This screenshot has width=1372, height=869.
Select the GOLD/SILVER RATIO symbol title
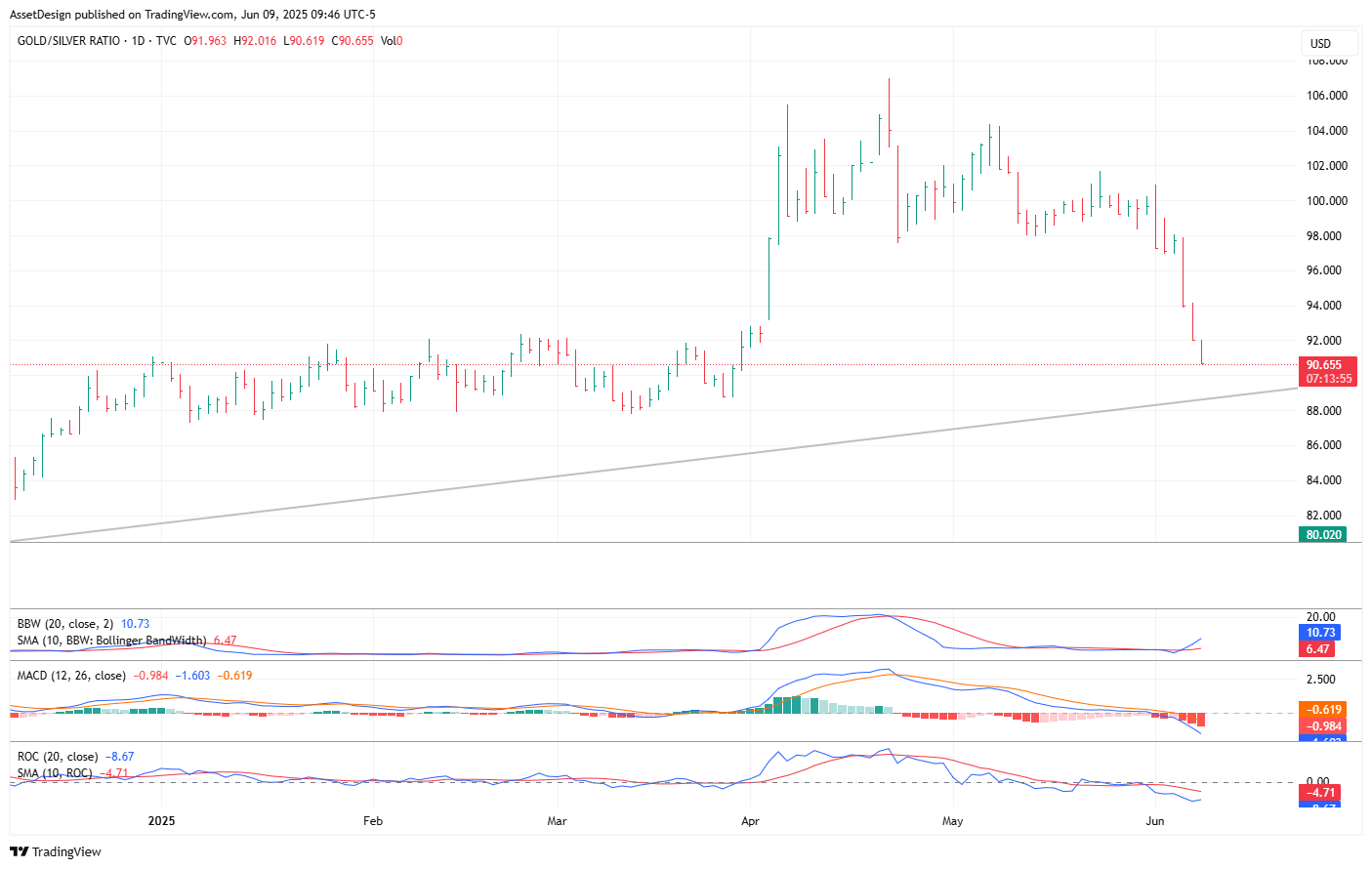(x=68, y=41)
